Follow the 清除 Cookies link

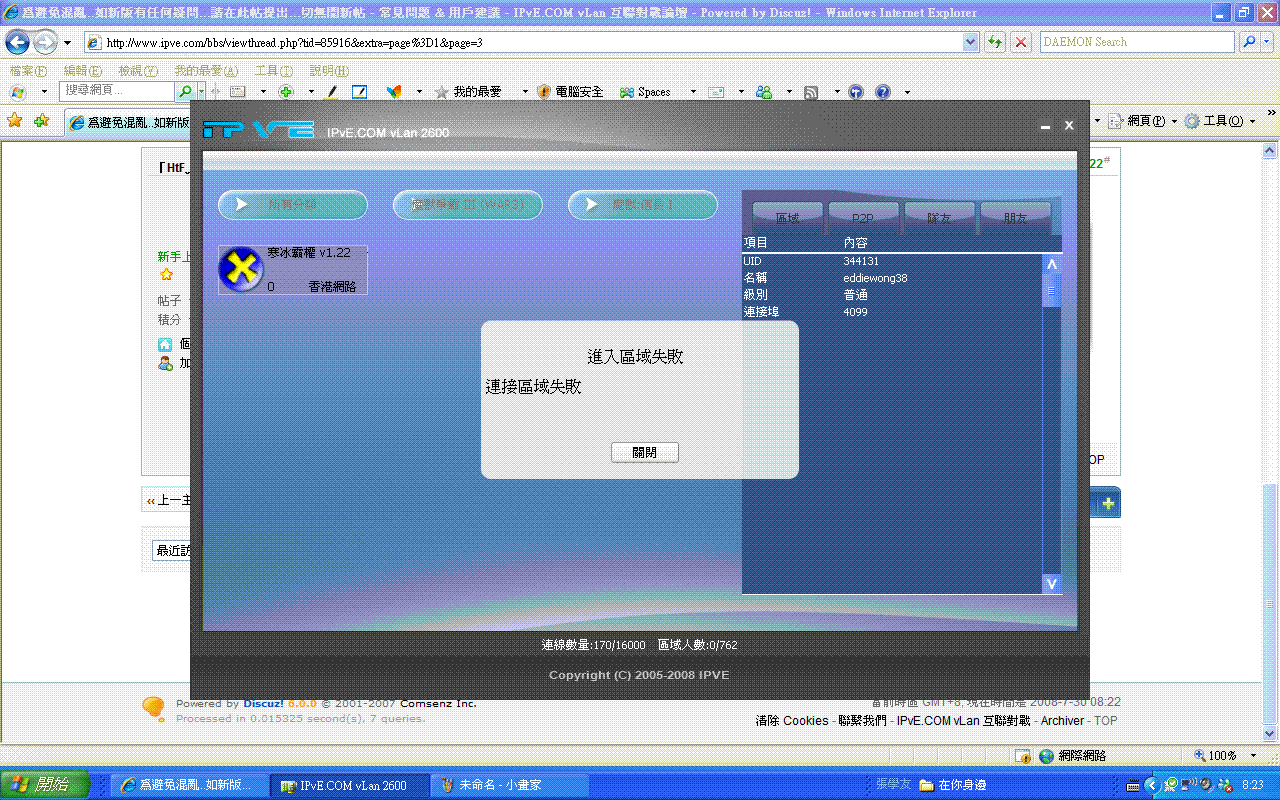(792, 721)
